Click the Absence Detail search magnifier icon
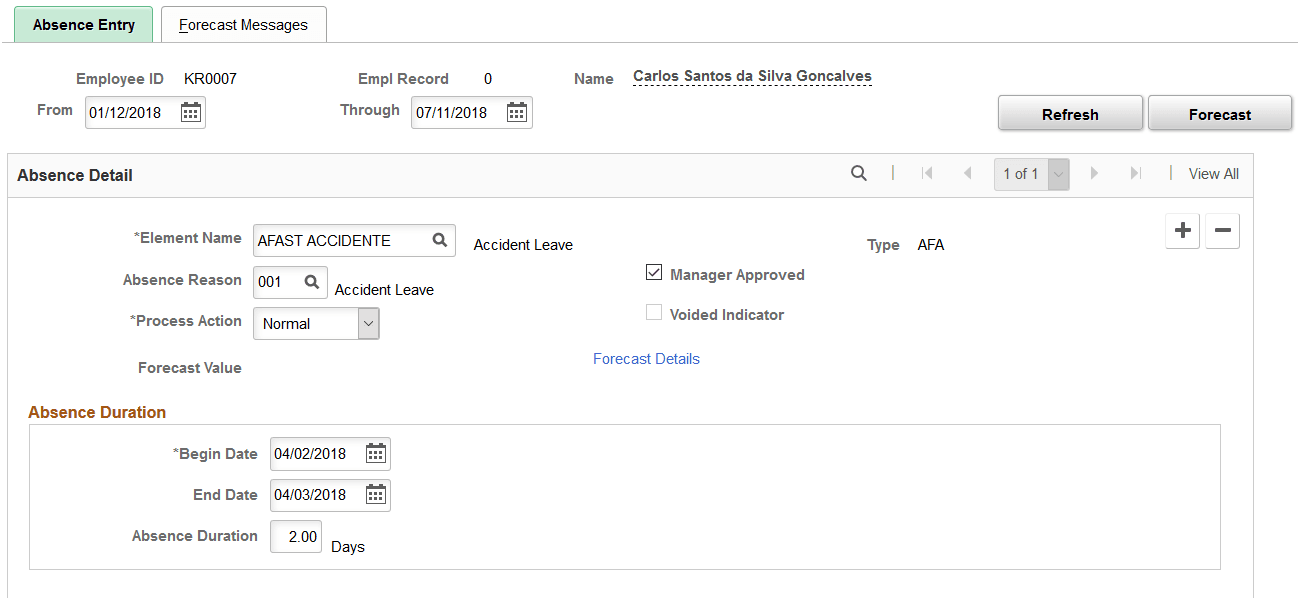The image size is (1298, 598). [858, 173]
